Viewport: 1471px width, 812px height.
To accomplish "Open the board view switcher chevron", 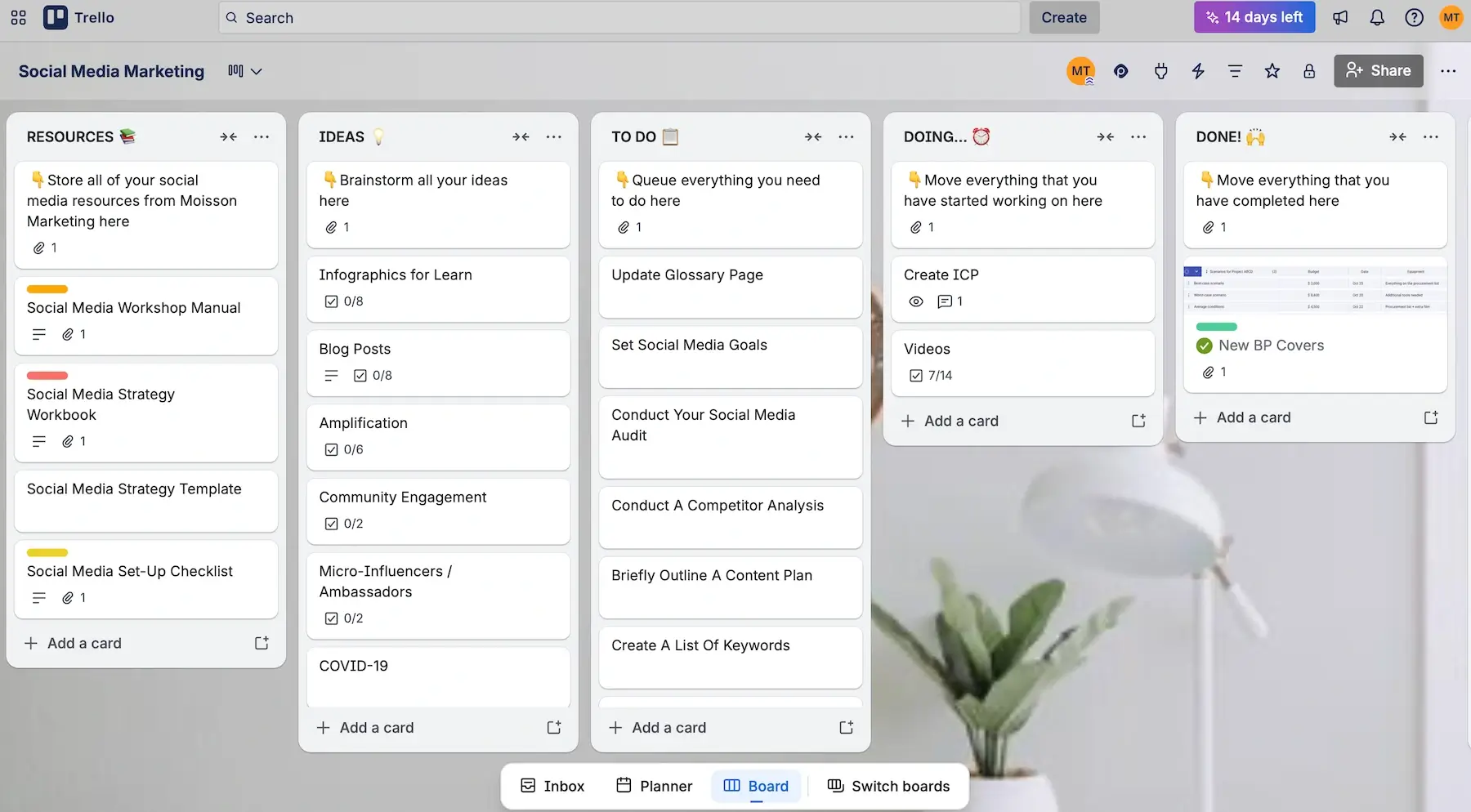I will (257, 71).
